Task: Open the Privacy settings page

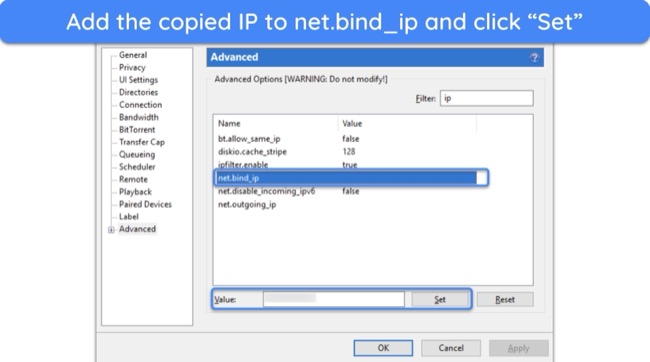Action: pos(132,67)
